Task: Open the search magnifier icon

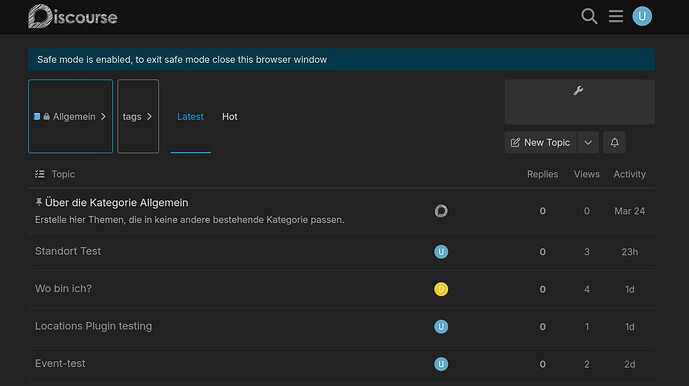Action: (589, 17)
